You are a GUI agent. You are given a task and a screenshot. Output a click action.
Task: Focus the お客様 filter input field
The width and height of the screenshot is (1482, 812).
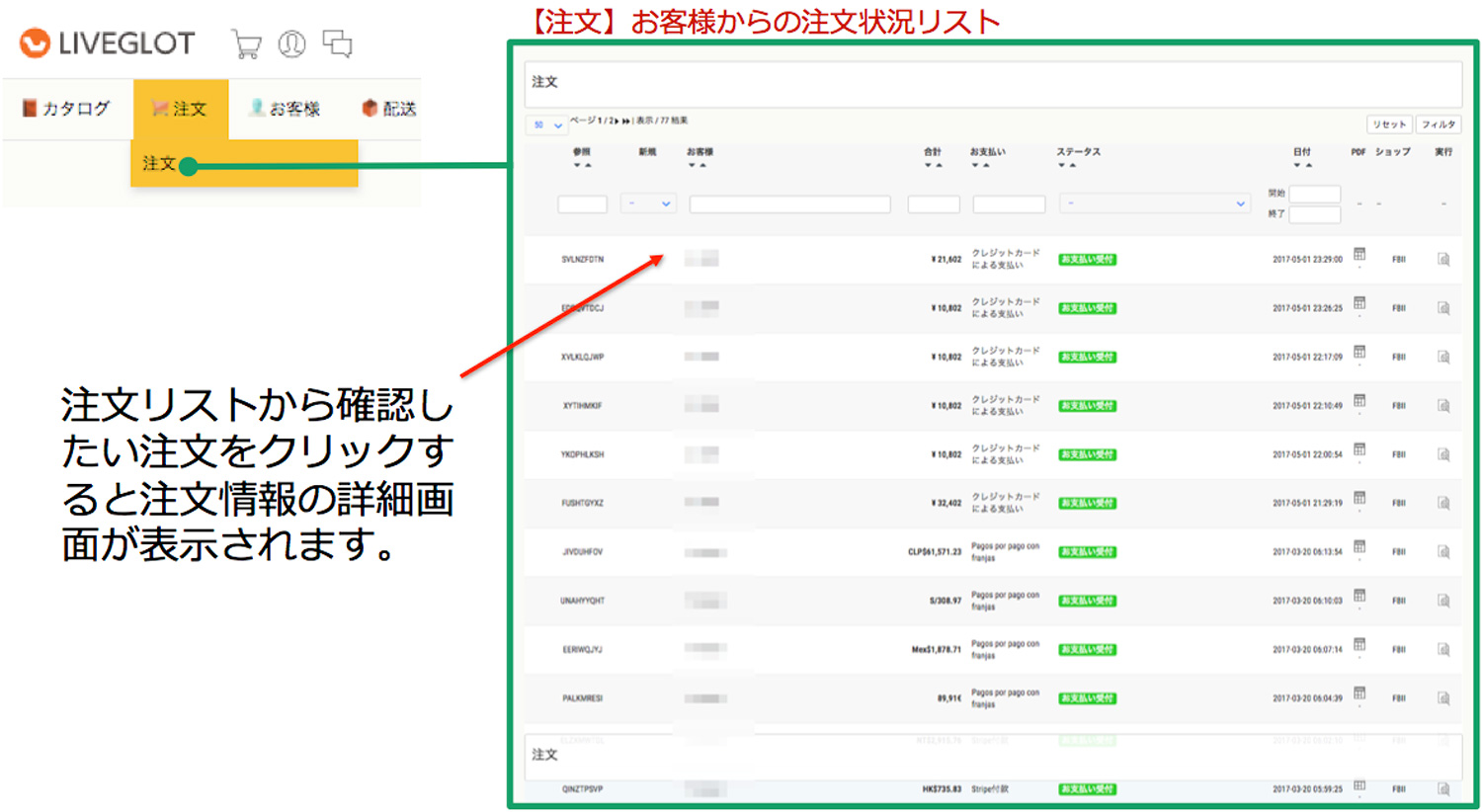click(x=789, y=204)
